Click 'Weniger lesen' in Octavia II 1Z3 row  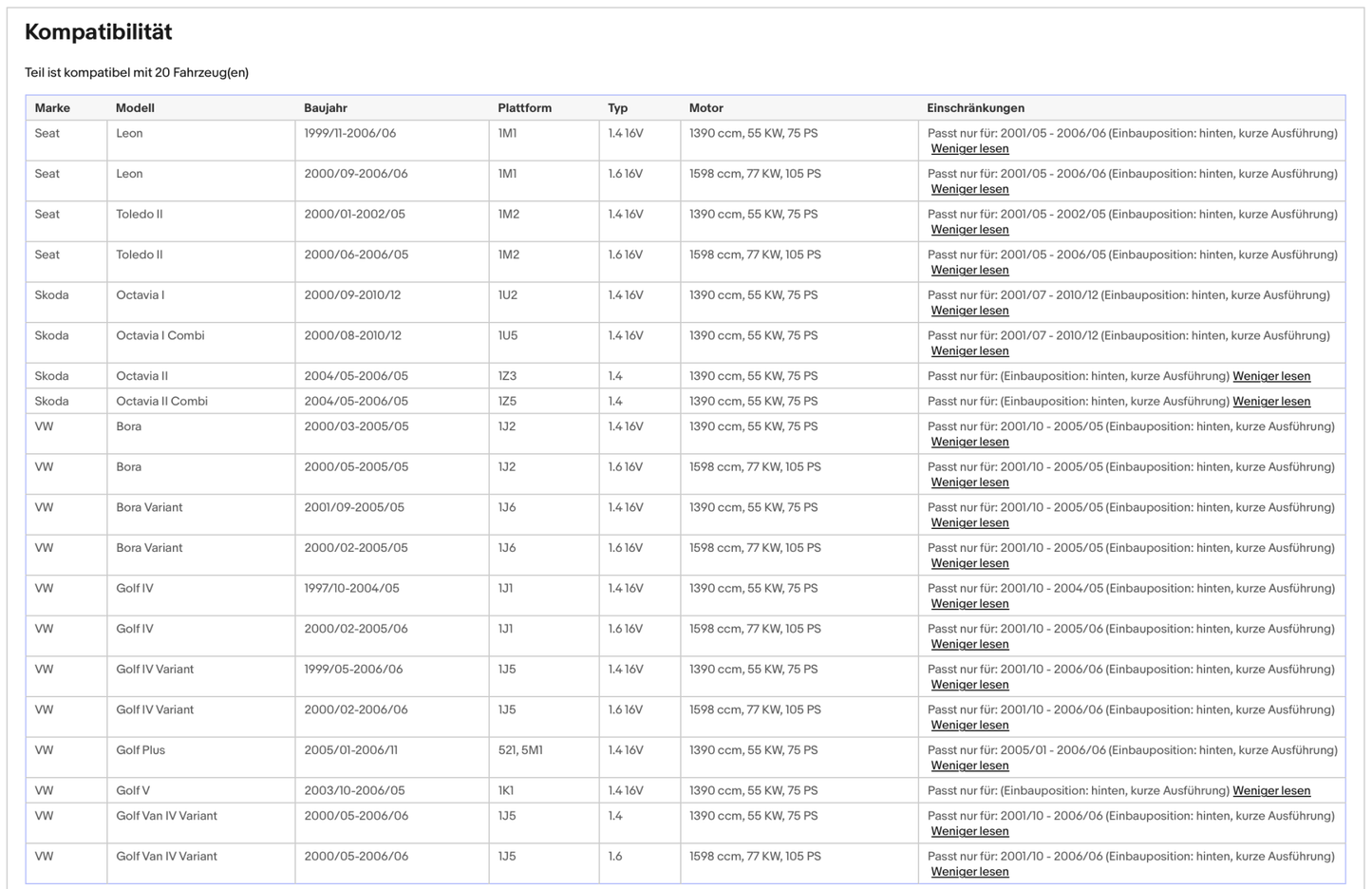(1270, 376)
